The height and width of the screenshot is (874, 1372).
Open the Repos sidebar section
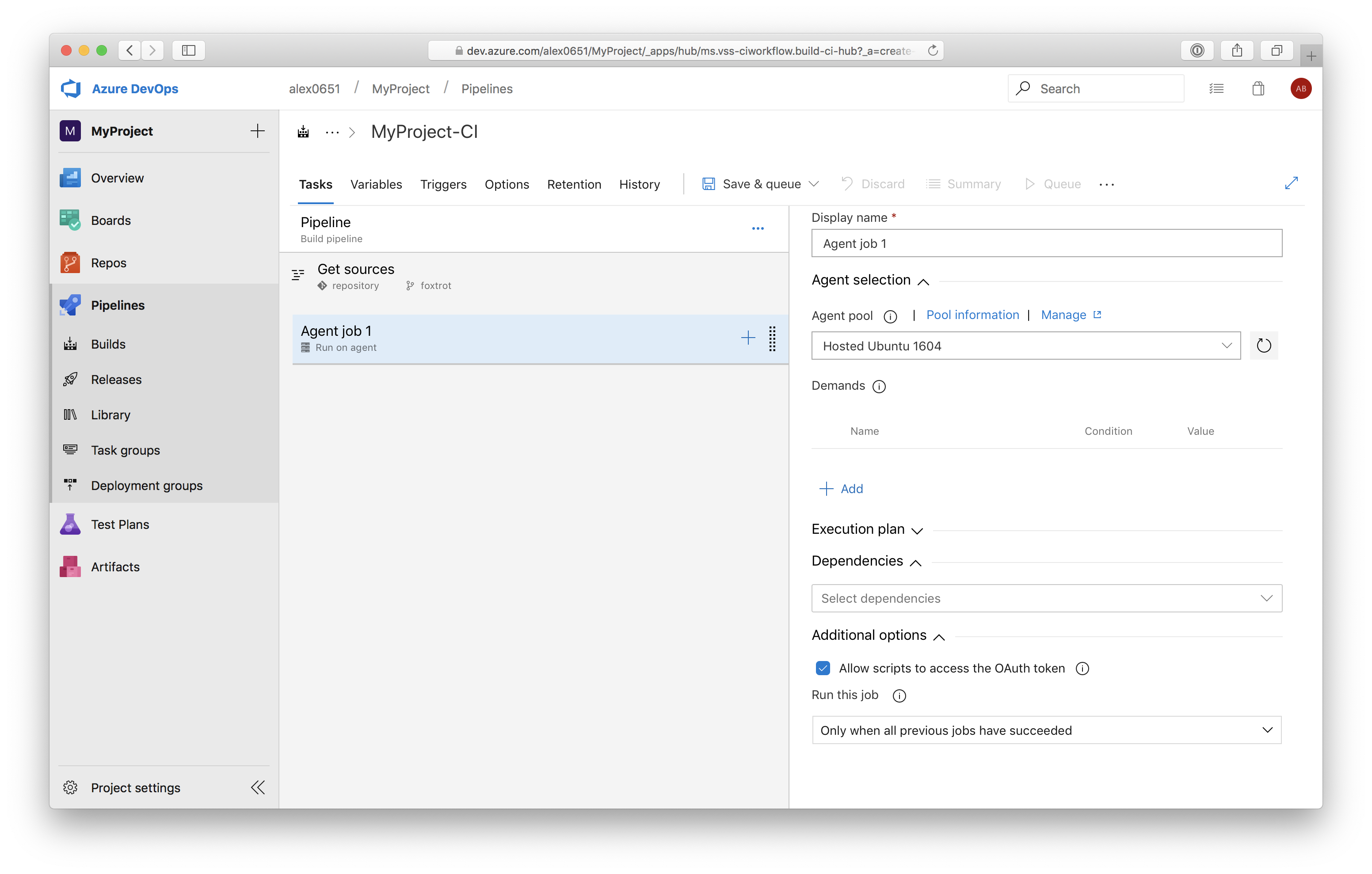(108, 262)
